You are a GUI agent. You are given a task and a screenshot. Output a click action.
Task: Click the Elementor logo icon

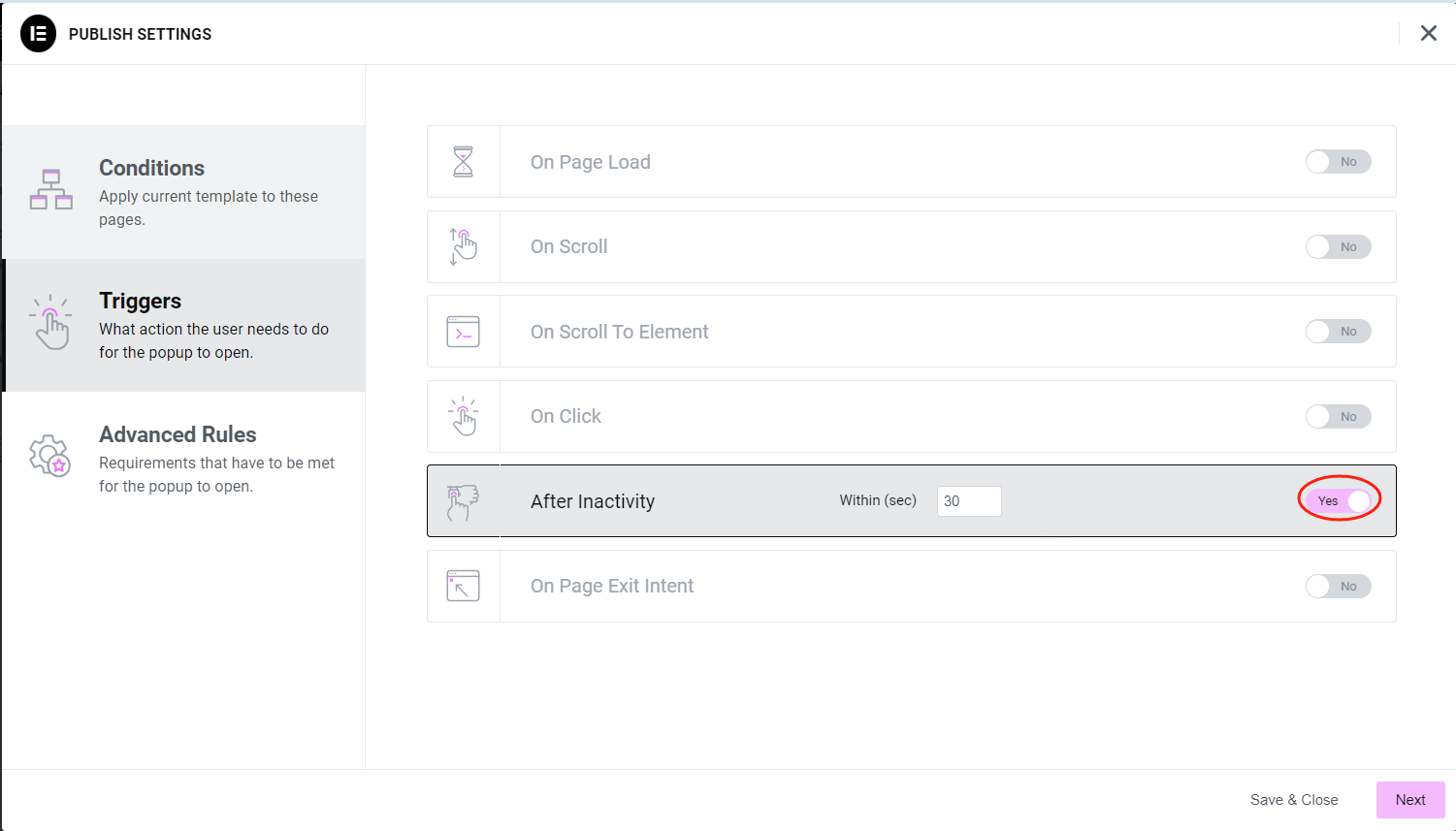point(38,34)
